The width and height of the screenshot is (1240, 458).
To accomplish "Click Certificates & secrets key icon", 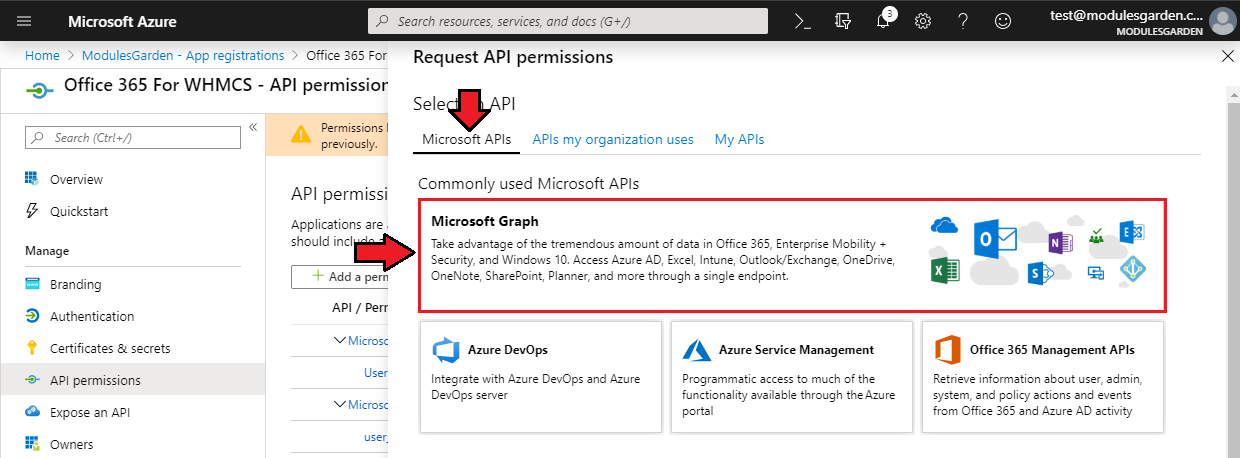I will point(32,348).
